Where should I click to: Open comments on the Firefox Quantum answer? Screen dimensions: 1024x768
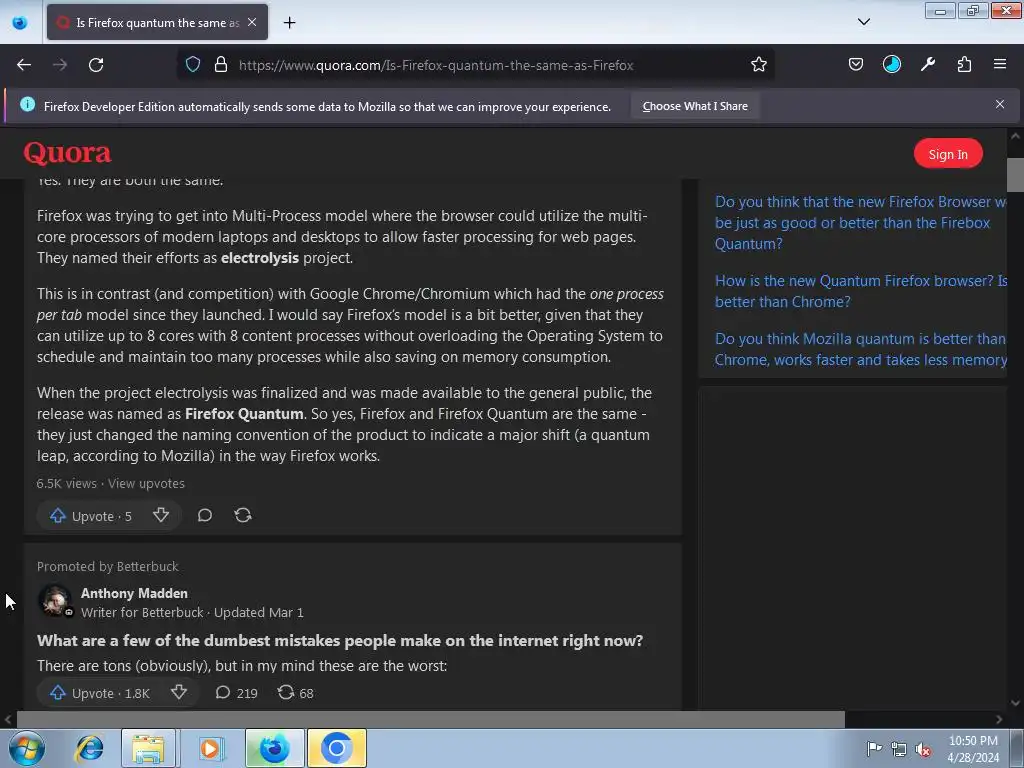pos(204,515)
